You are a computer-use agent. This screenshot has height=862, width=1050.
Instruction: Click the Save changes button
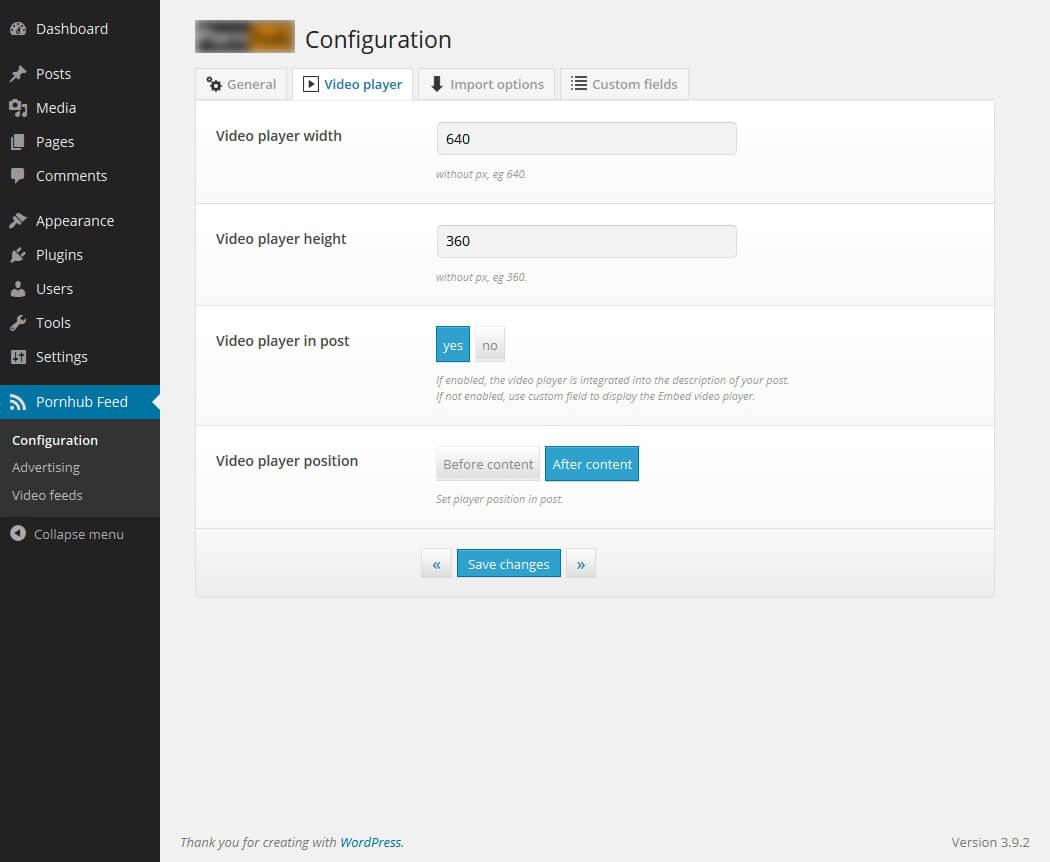[x=508, y=564]
